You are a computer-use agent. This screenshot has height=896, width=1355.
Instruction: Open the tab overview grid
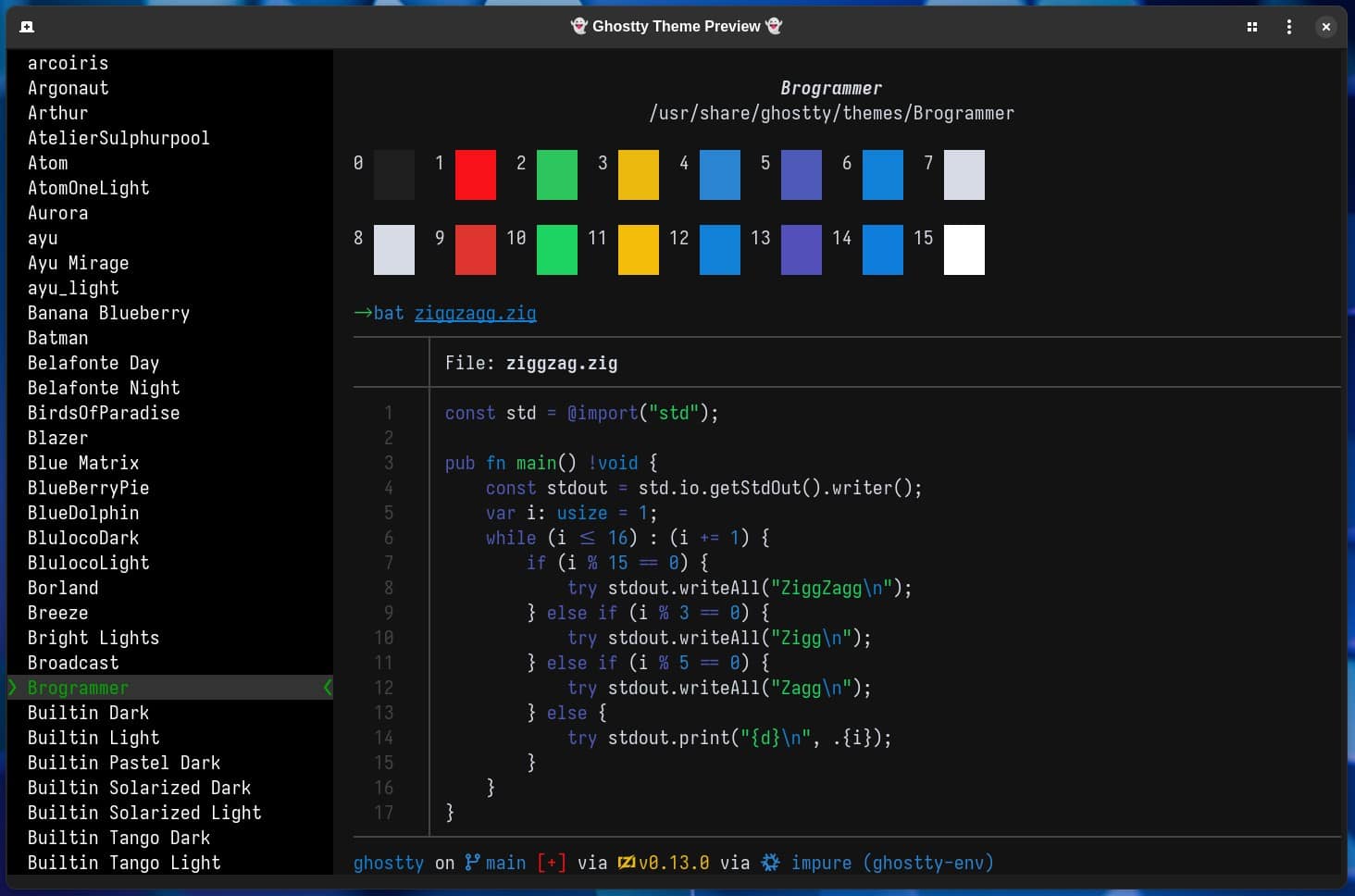1251,27
